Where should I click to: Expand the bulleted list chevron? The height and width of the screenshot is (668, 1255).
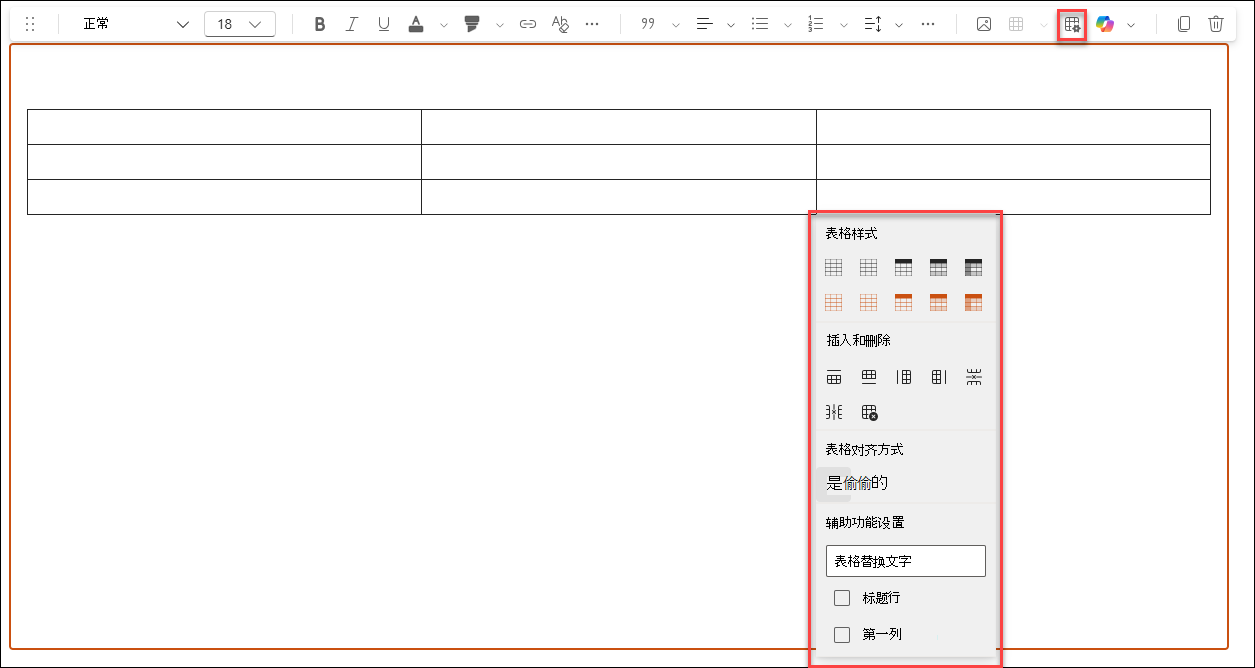pyautogui.click(x=788, y=24)
